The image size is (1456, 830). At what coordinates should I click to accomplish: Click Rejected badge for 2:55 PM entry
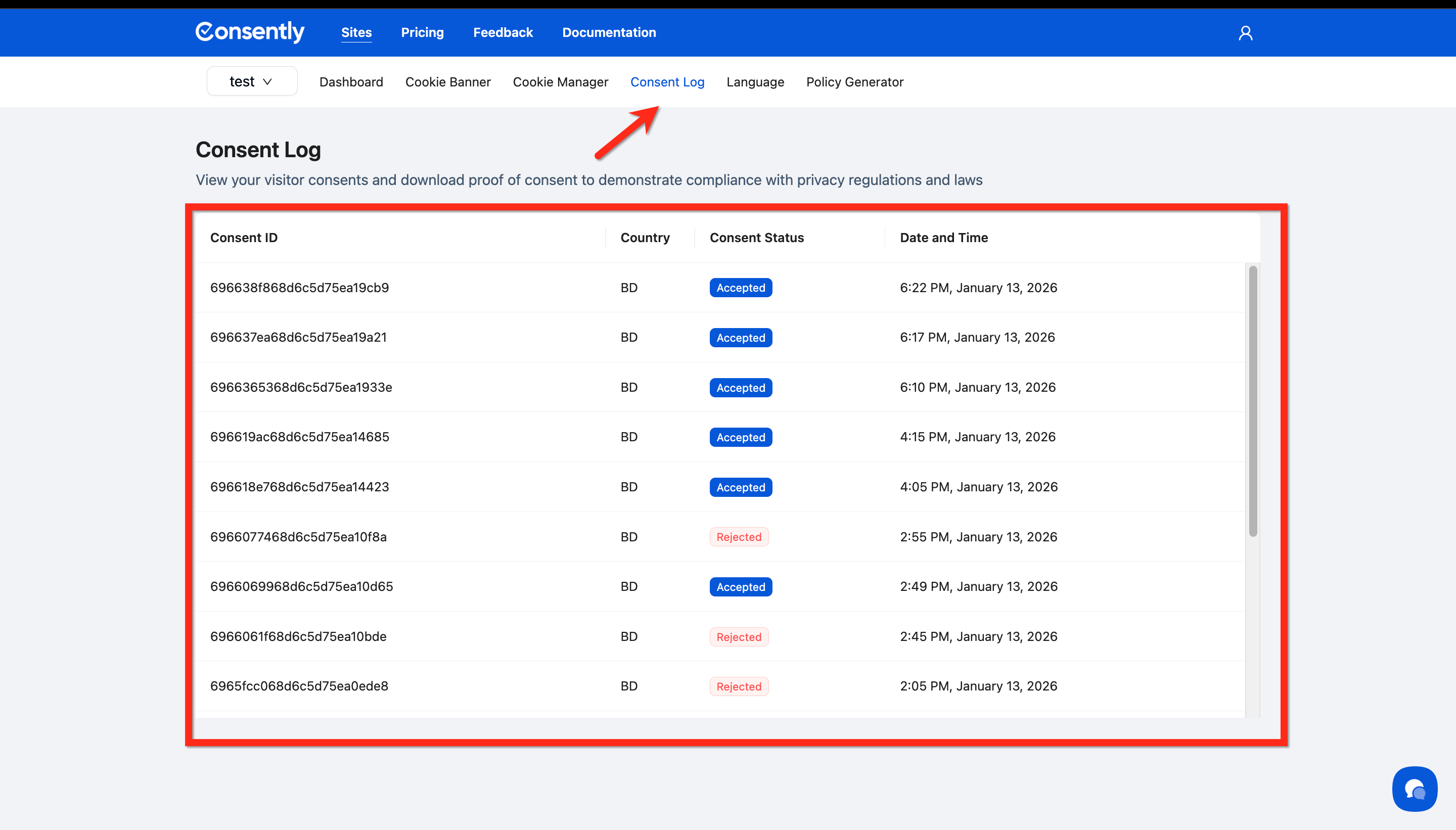coord(738,537)
